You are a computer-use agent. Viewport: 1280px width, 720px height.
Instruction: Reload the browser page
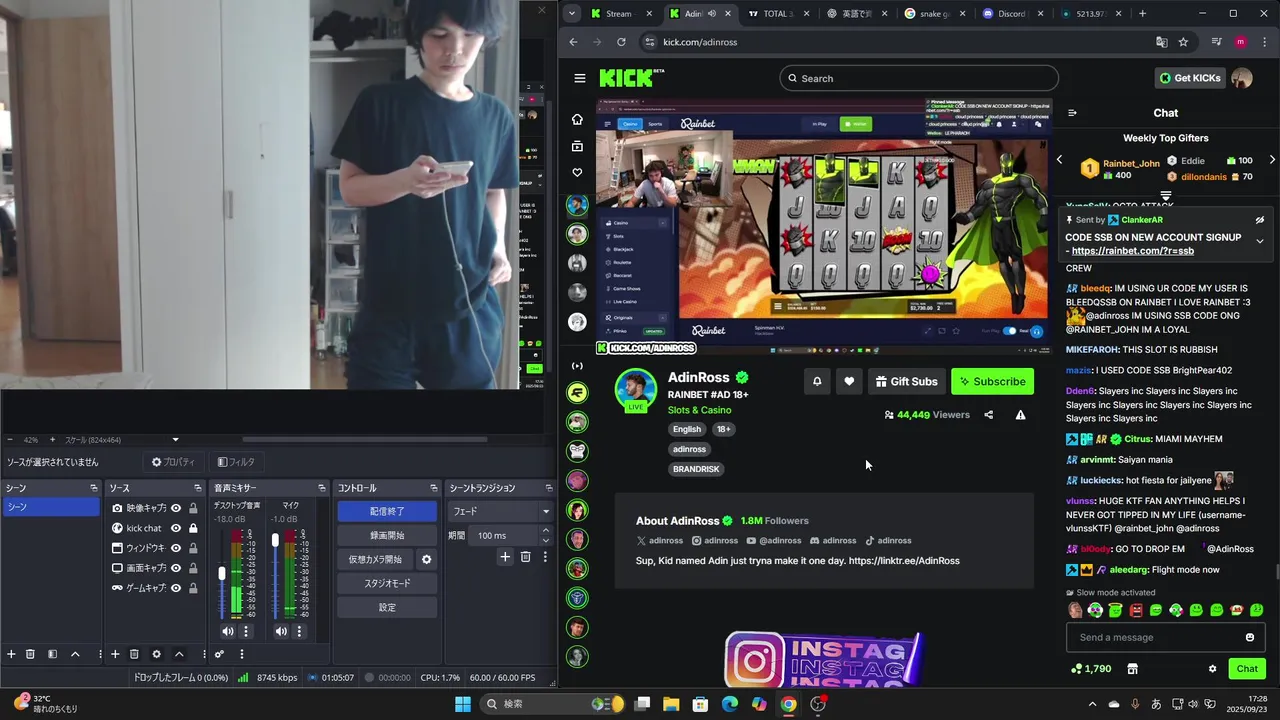click(x=621, y=42)
